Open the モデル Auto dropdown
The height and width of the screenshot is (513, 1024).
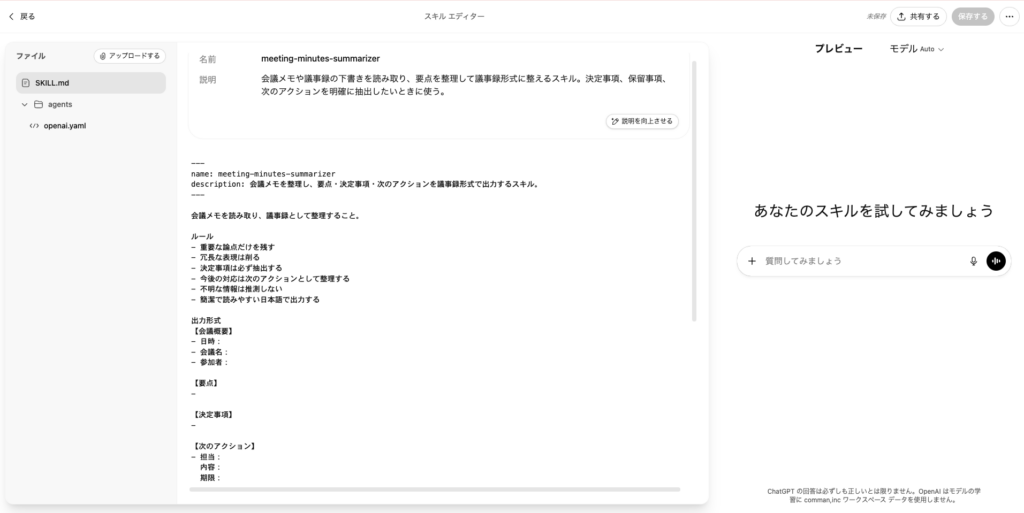(916, 49)
